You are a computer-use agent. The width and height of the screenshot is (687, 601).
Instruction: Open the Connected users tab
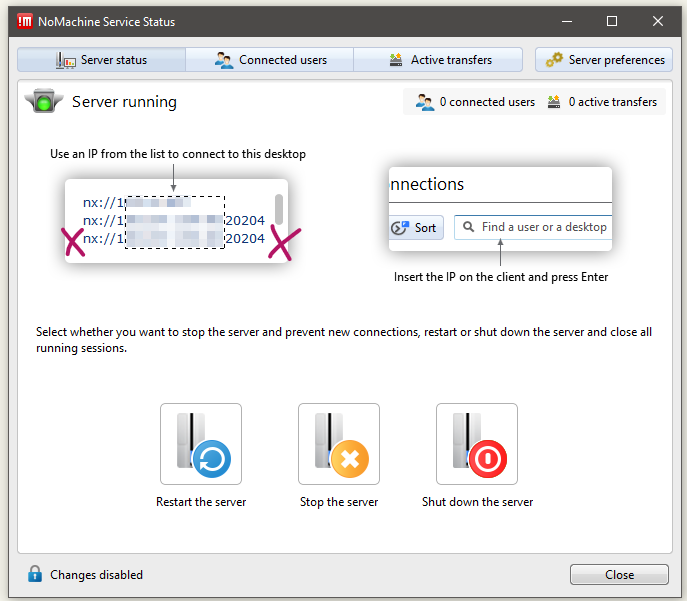point(269,60)
